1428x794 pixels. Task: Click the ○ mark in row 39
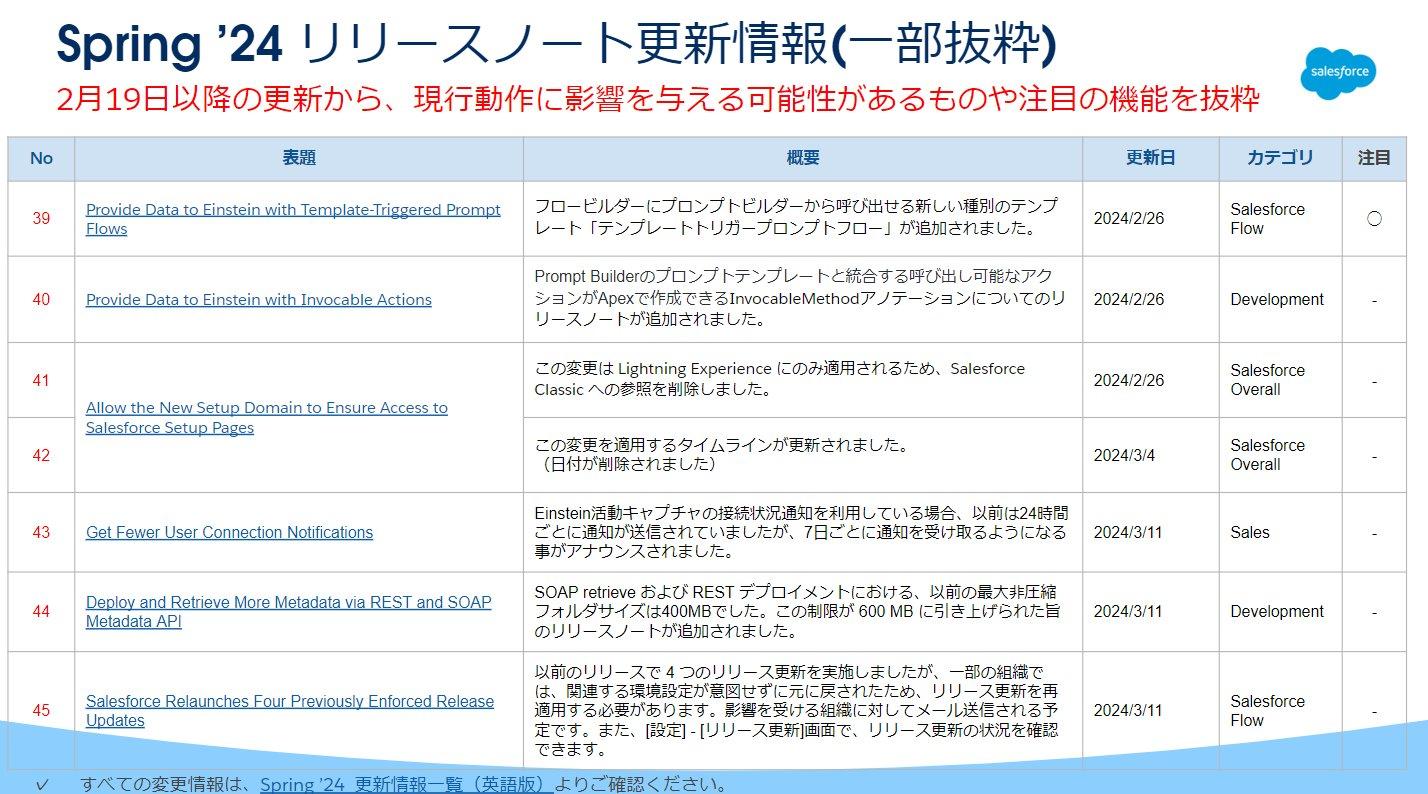pos(1374,219)
